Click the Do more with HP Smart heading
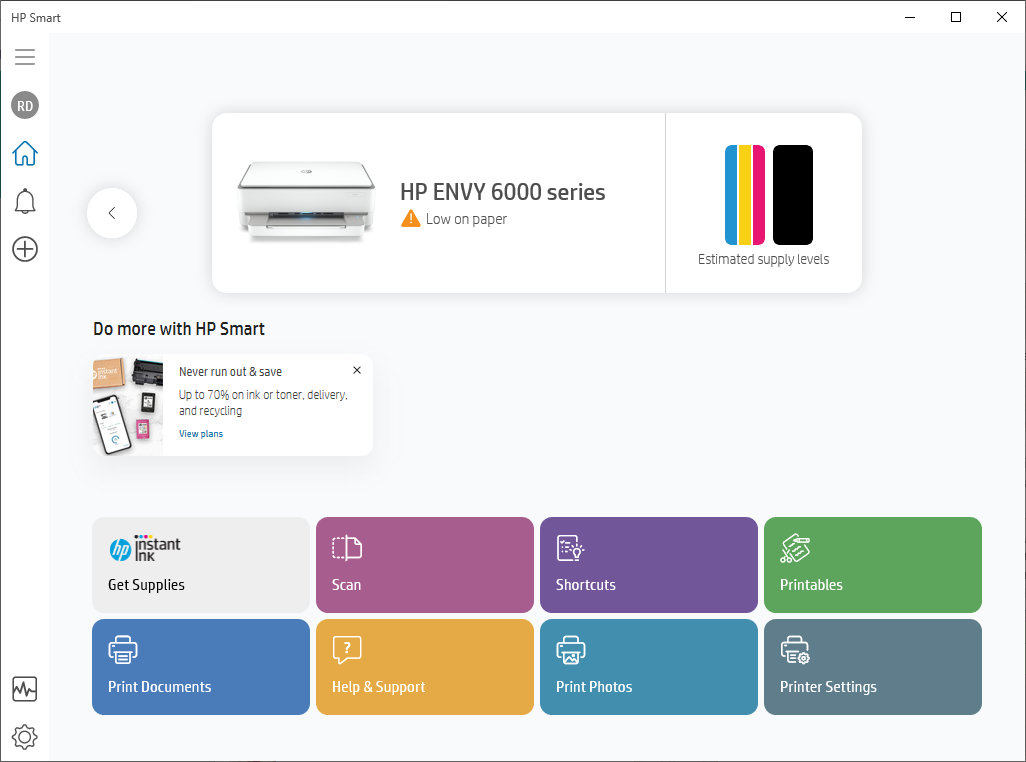This screenshot has width=1026, height=762. tap(179, 328)
